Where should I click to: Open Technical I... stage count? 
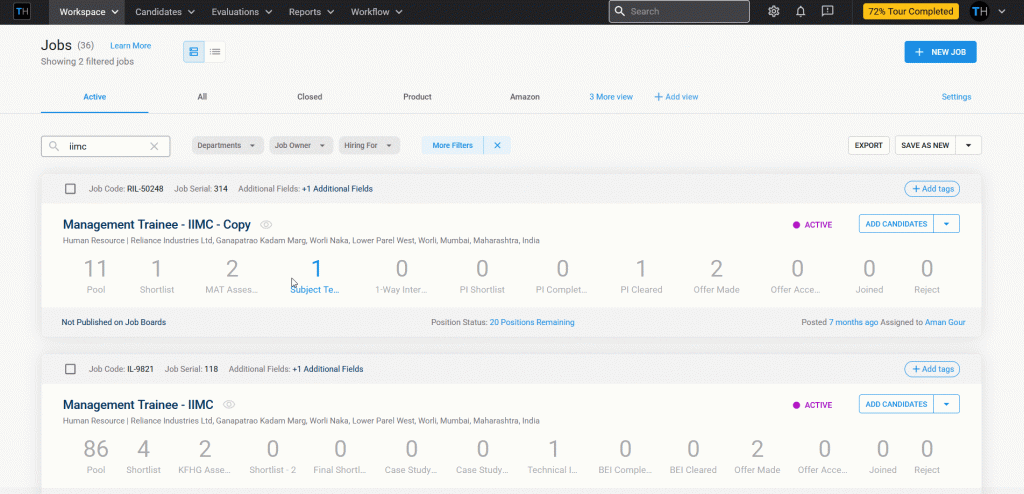553,456
